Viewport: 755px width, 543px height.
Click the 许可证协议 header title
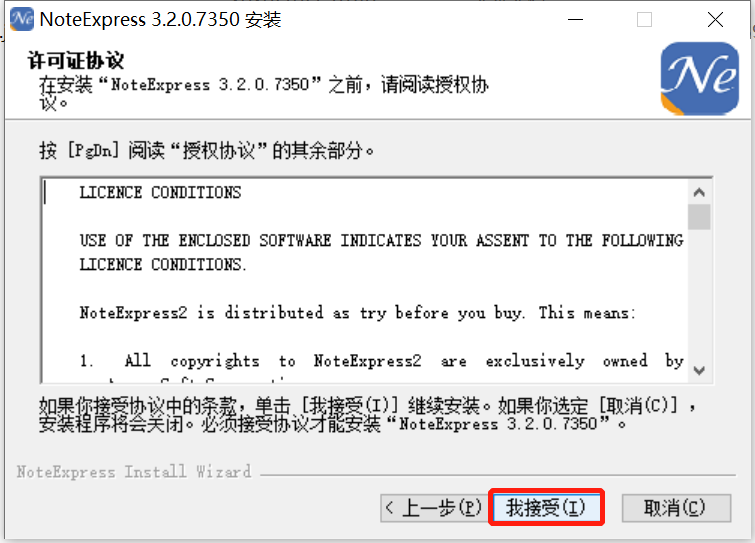click(x=76, y=61)
